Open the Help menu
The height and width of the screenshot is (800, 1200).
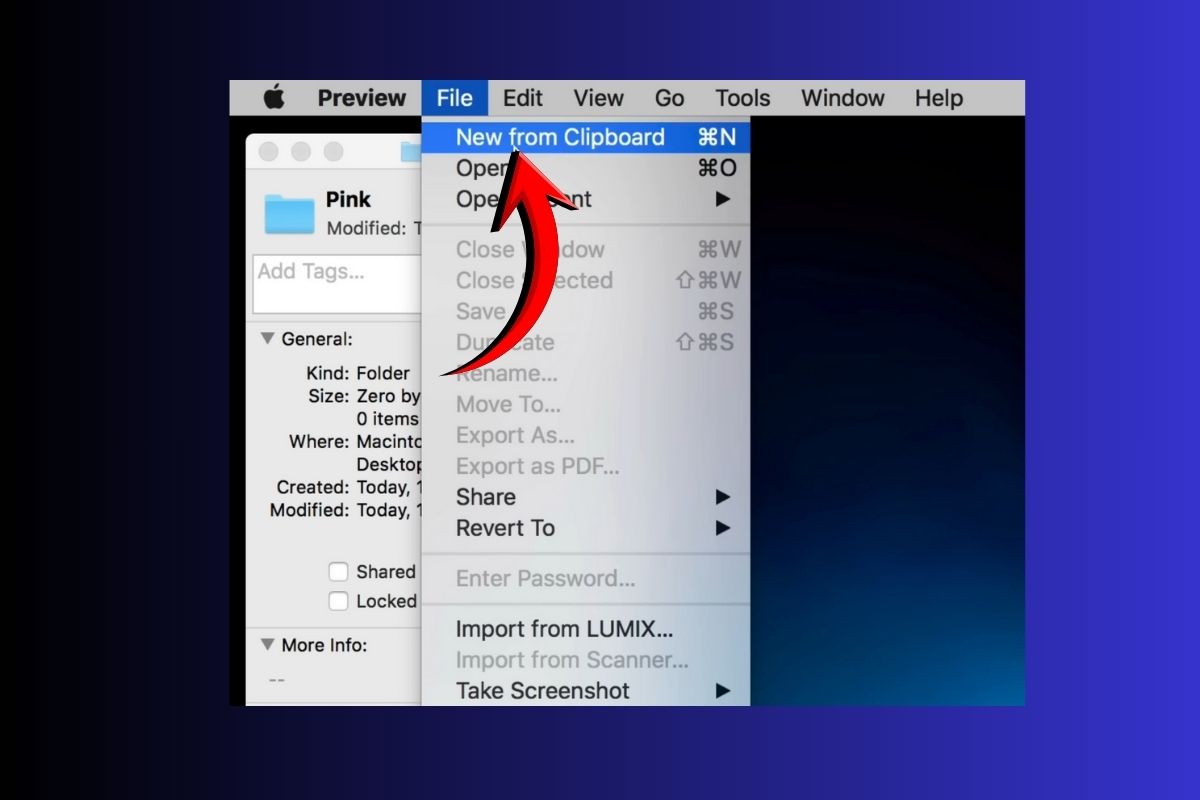tap(939, 98)
